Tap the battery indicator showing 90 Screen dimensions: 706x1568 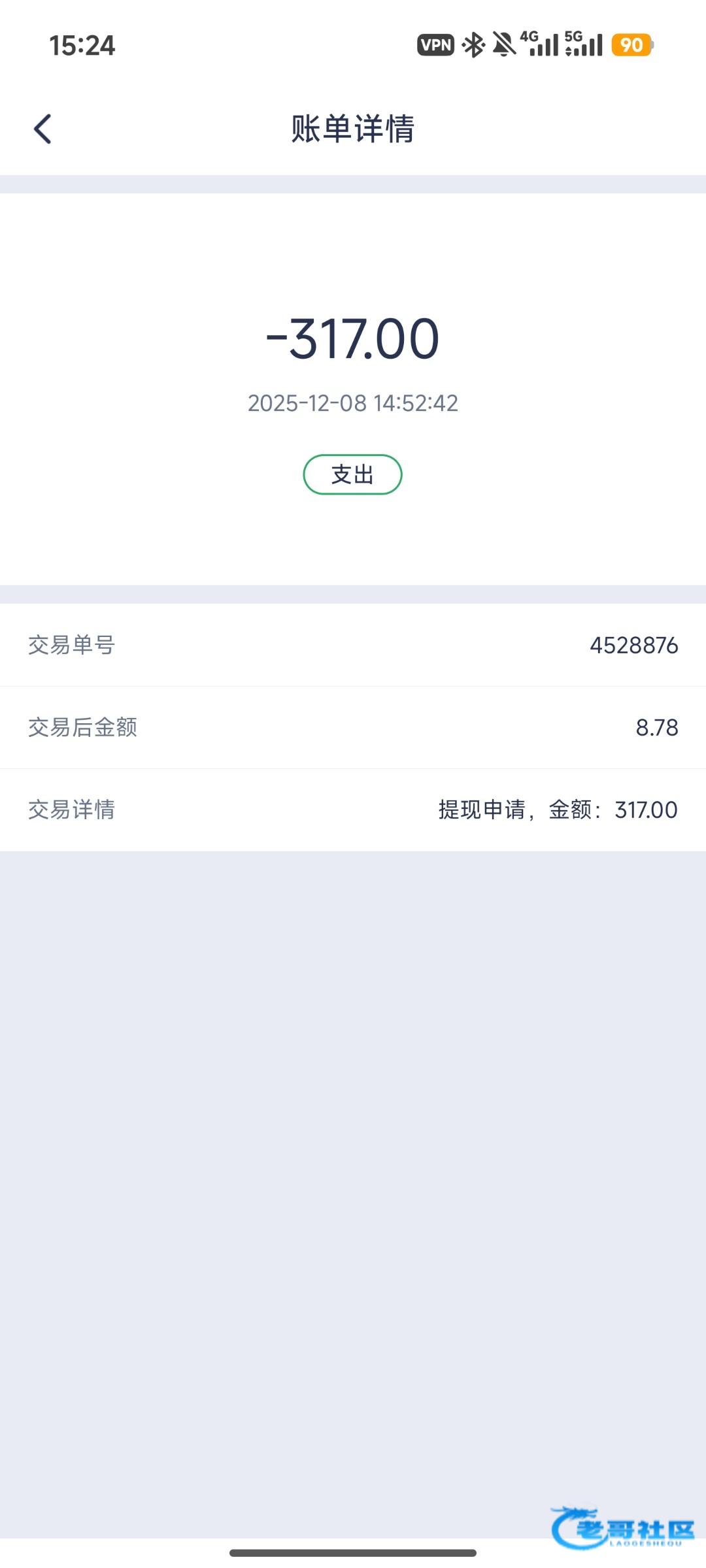click(x=632, y=45)
